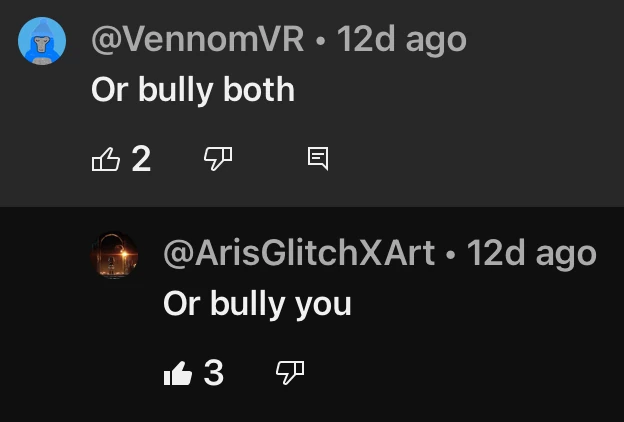The image size is (624, 422).
Task: Like the "Or bully both" comment
Action: (x=106, y=159)
